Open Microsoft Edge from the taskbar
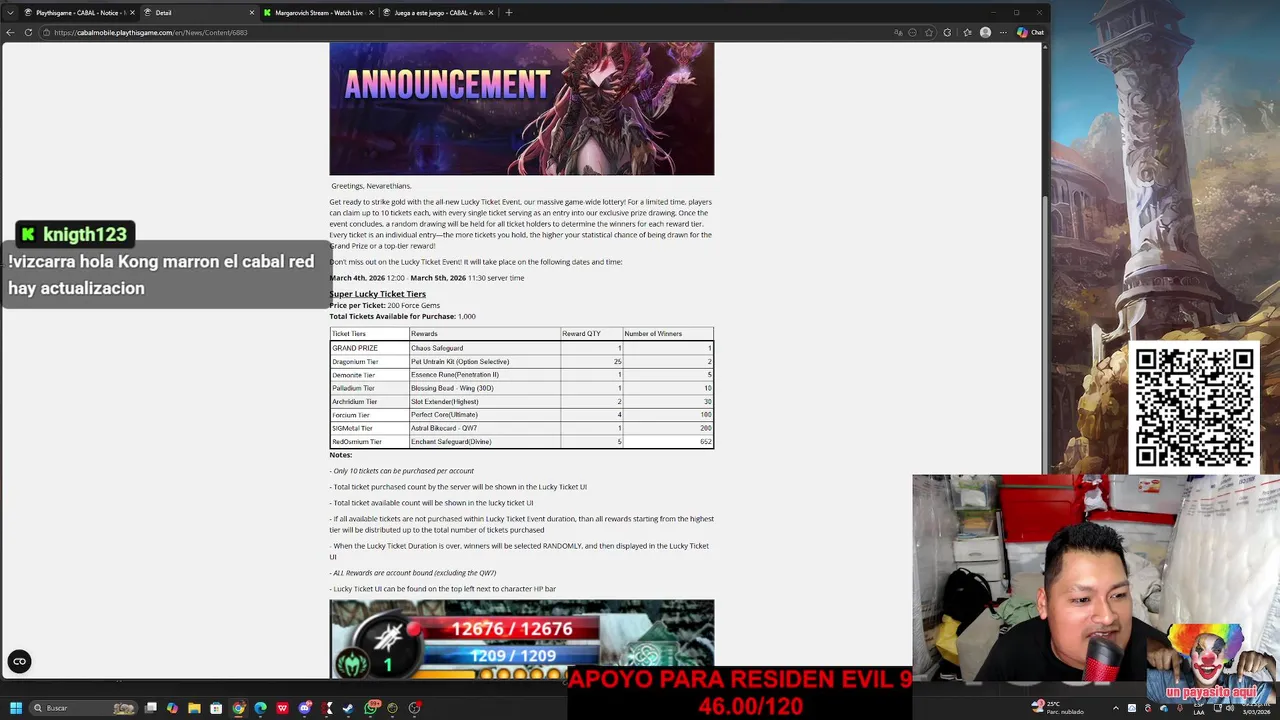1280x720 pixels. click(x=260, y=708)
